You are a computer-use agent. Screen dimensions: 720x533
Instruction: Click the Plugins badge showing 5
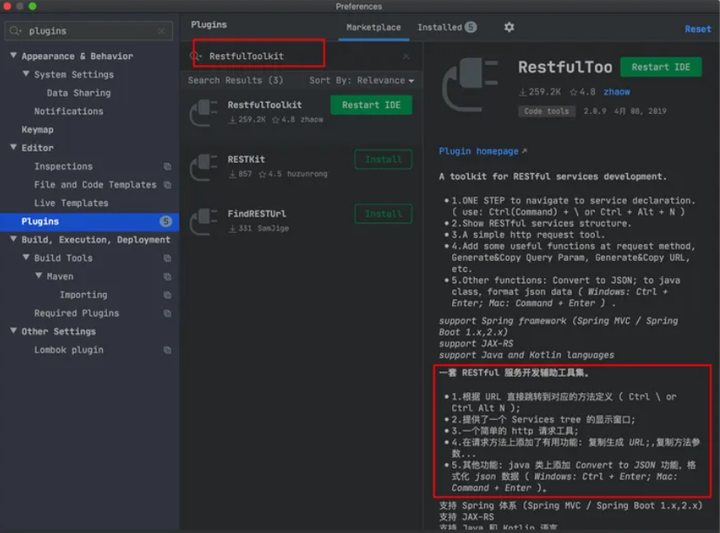pyautogui.click(x=165, y=221)
